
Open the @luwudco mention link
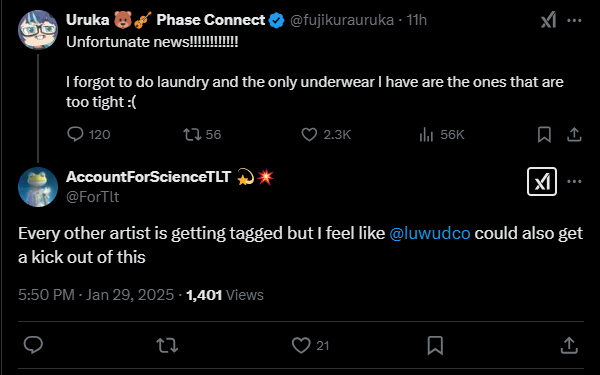pos(430,233)
